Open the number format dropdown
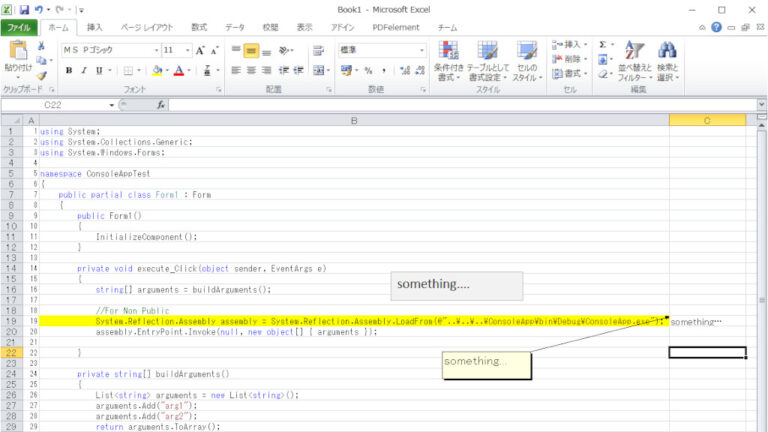 [421, 50]
